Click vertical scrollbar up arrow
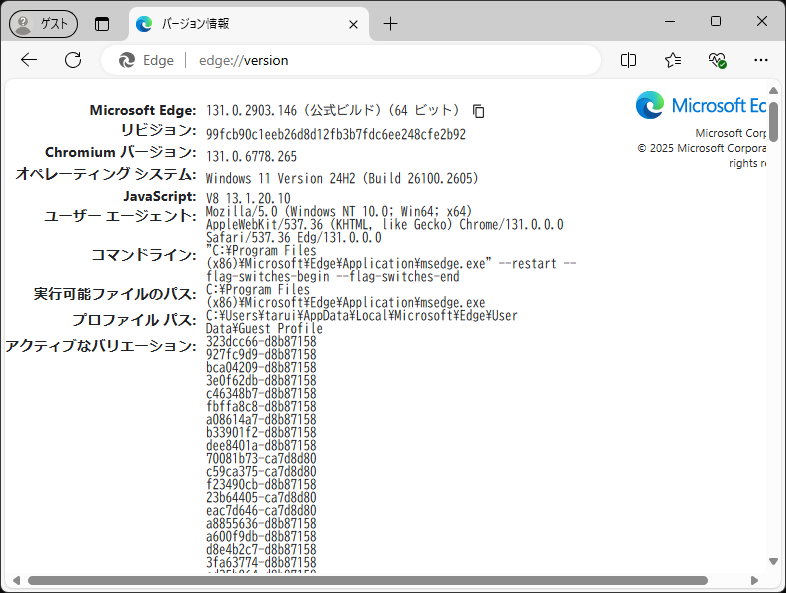This screenshot has height=593, width=786. click(x=773, y=91)
